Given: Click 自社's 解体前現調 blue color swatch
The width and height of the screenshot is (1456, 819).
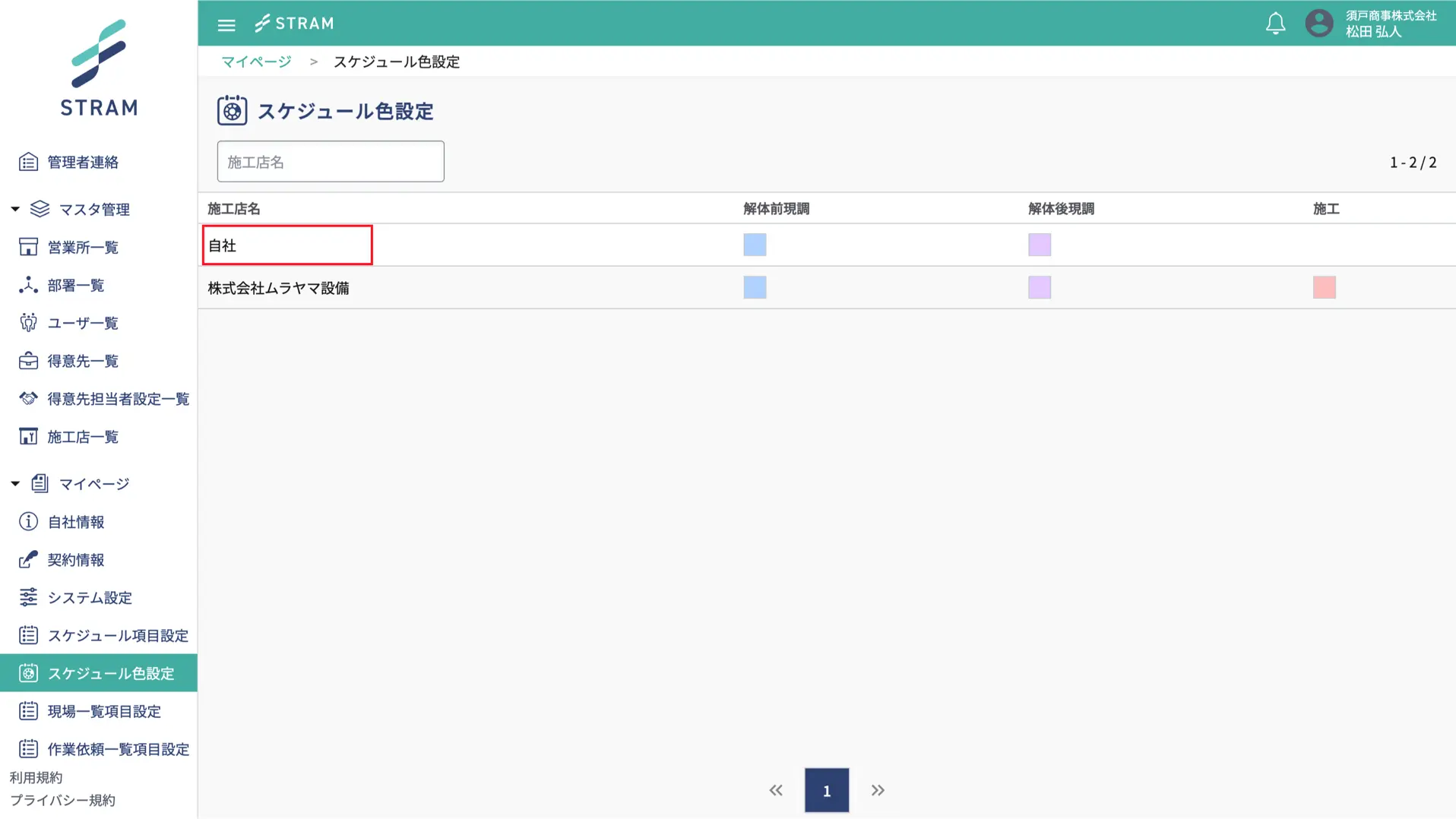Looking at the screenshot, I should 755,245.
